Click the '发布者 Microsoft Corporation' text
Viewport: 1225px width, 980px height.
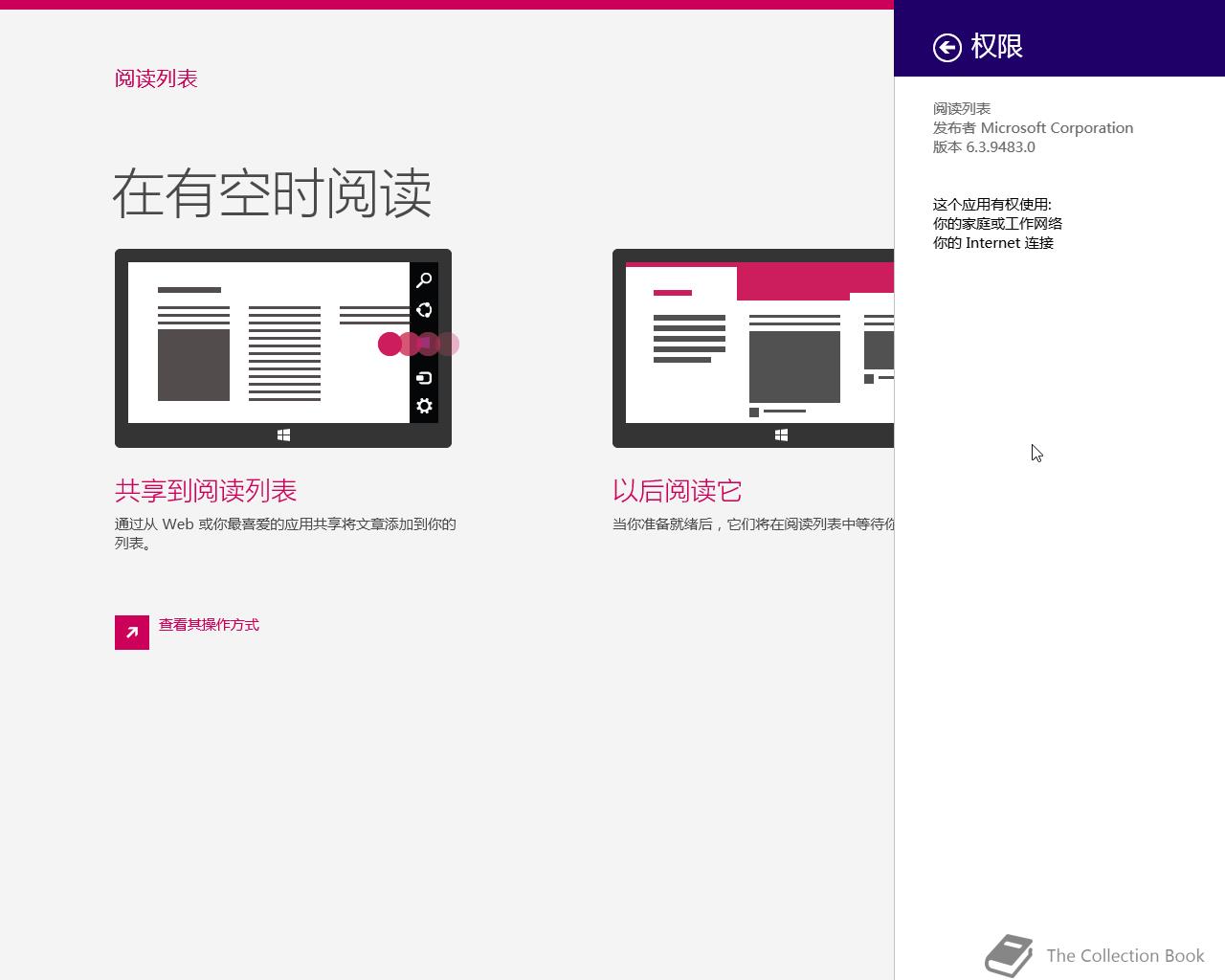1033,128
